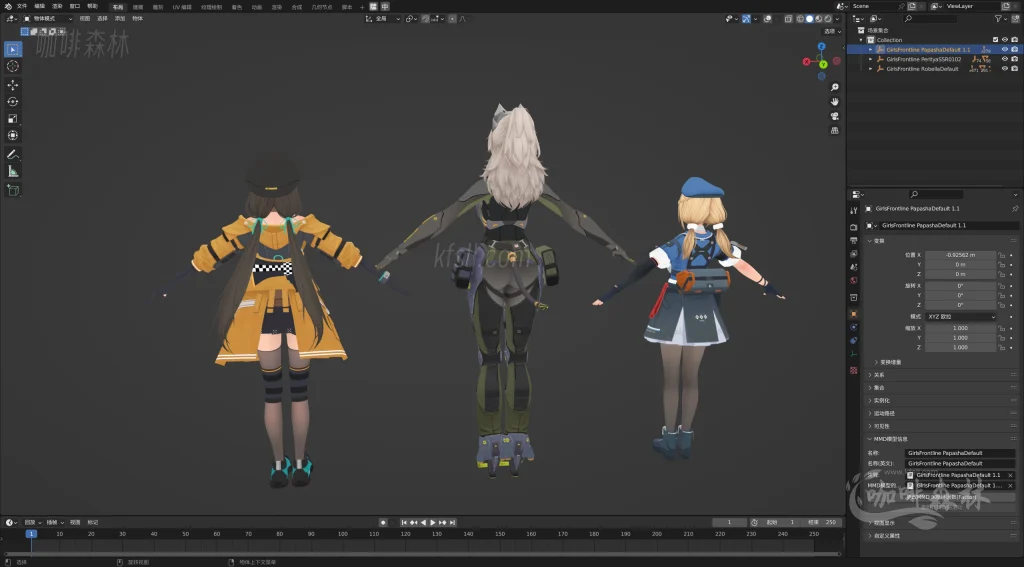Click the current frame number field
Screen dimensions: 1024x567
(x=729, y=523)
